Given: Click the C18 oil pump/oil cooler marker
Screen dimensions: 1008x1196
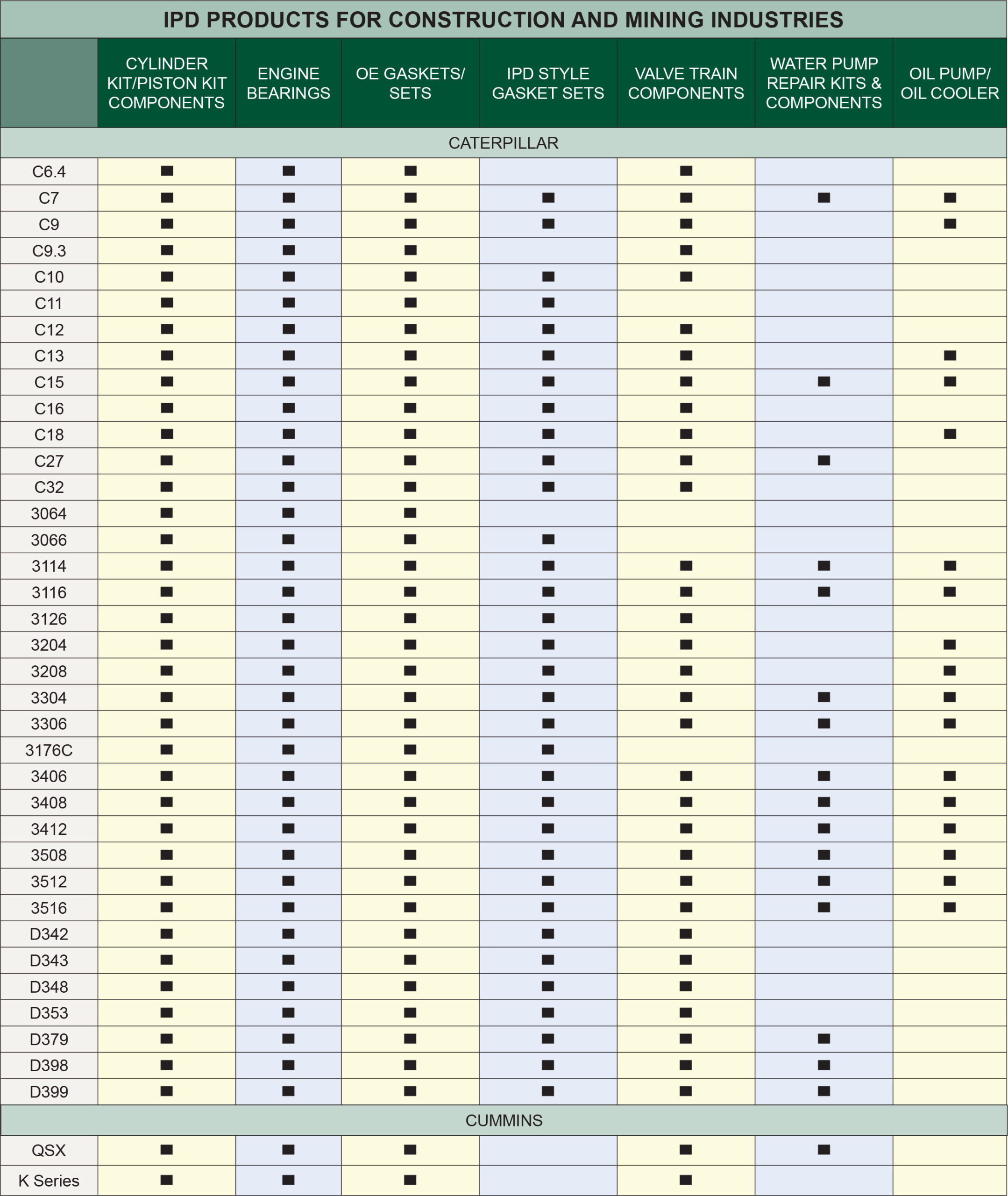Looking at the screenshot, I should (950, 434).
